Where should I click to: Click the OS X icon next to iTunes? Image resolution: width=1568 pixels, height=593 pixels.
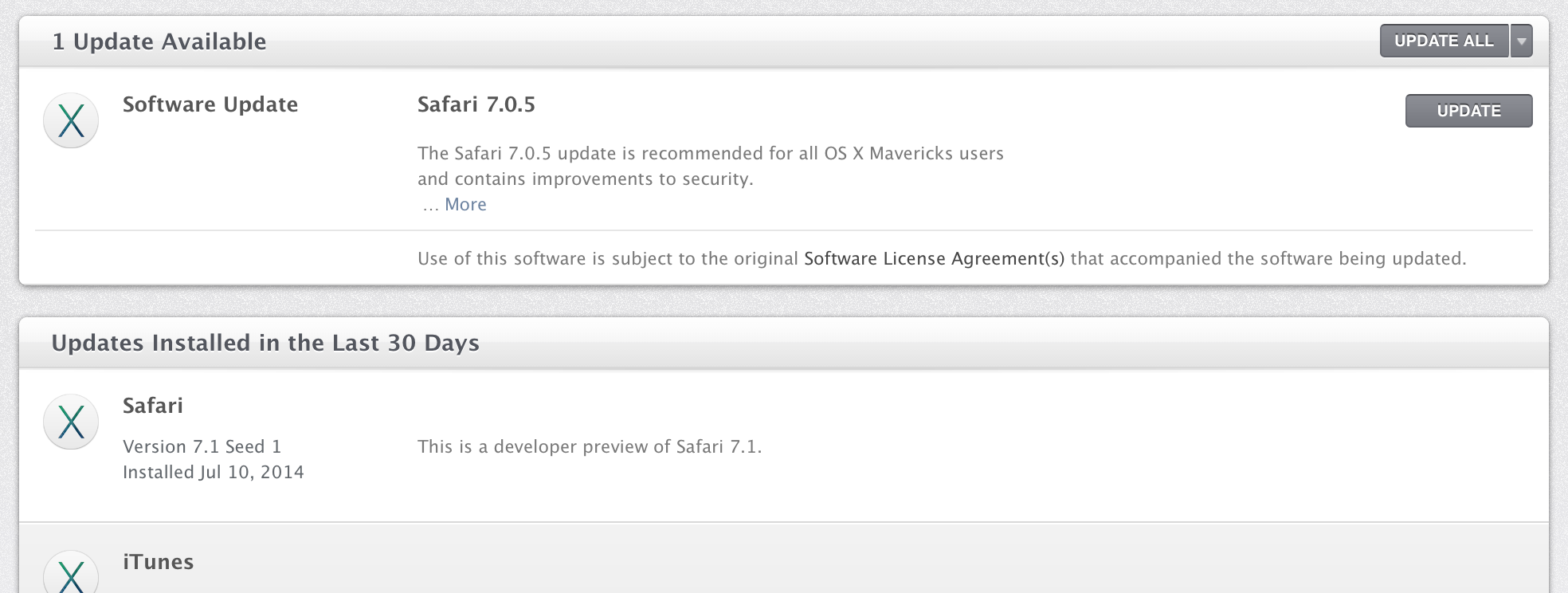(x=71, y=572)
